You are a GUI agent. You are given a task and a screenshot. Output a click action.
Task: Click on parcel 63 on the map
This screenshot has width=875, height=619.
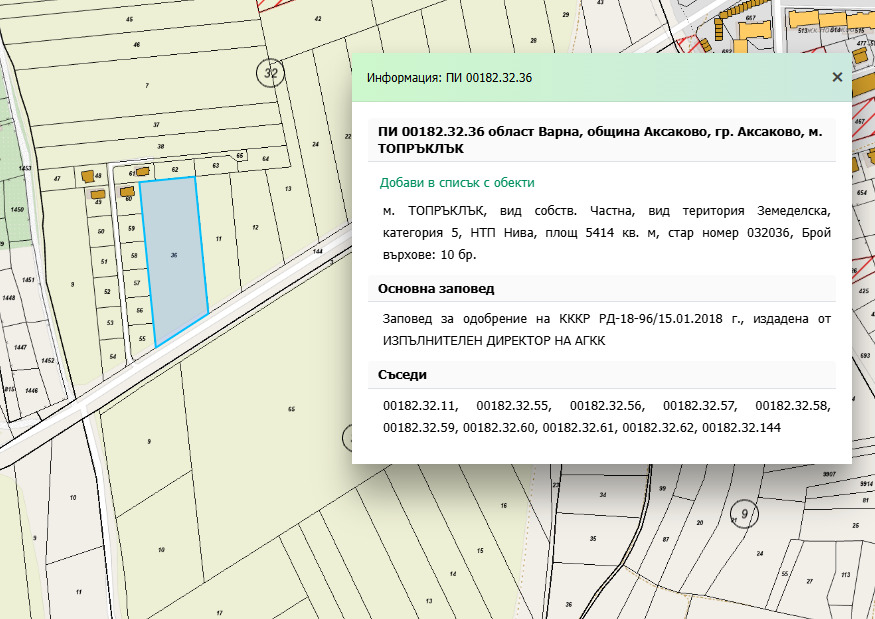click(x=215, y=165)
